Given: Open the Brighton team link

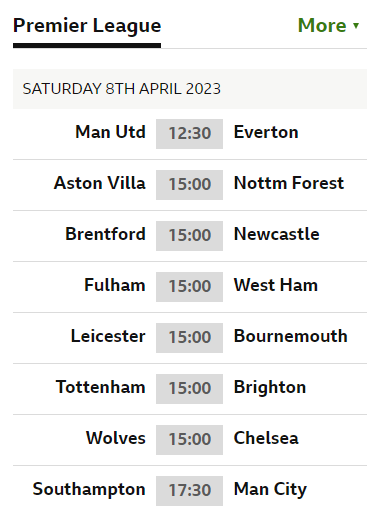Looking at the screenshot, I should (x=270, y=387).
